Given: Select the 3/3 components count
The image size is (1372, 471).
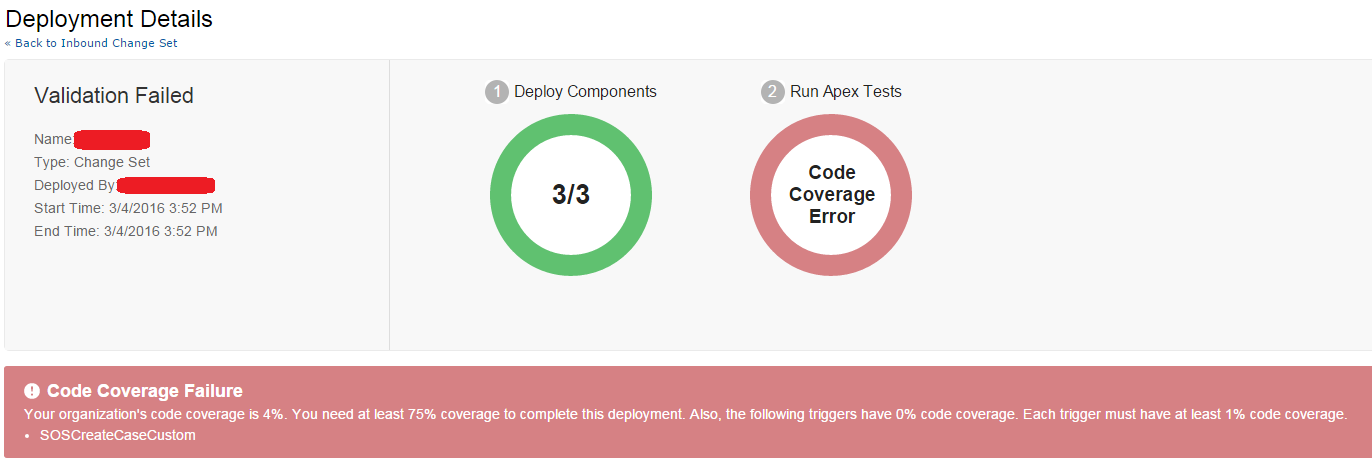Looking at the screenshot, I should 571,195.
